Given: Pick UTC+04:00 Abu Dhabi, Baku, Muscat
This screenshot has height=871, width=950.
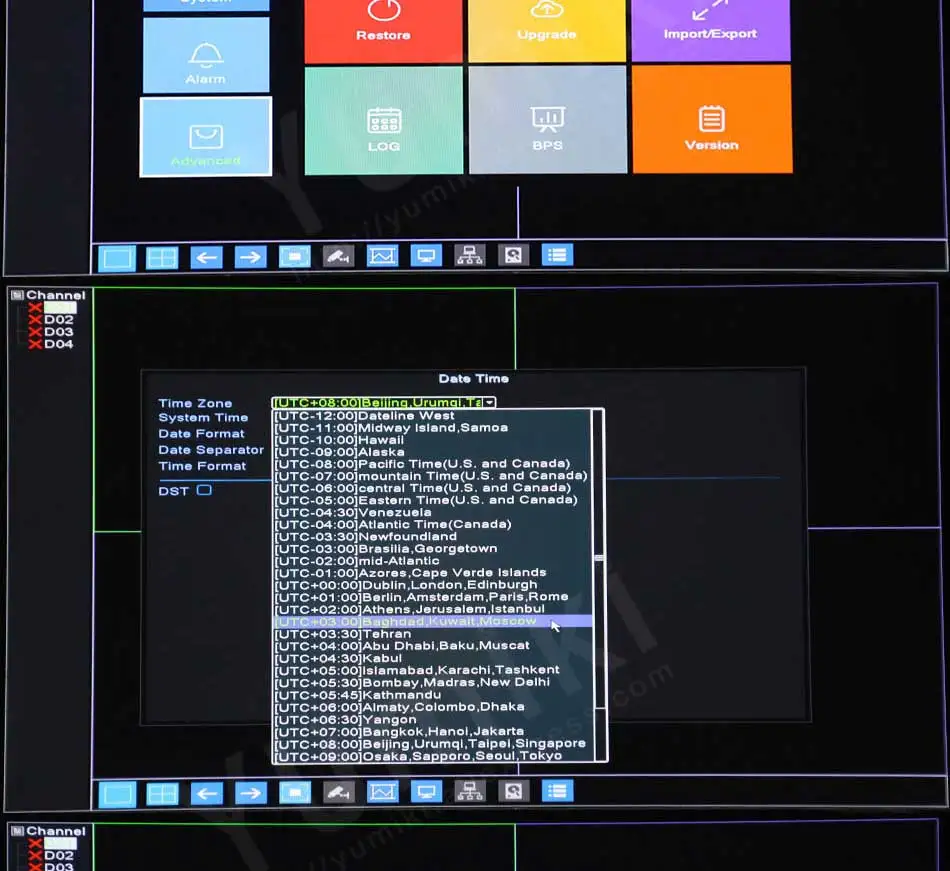Looking at the screenshot, I should point(433,646).
